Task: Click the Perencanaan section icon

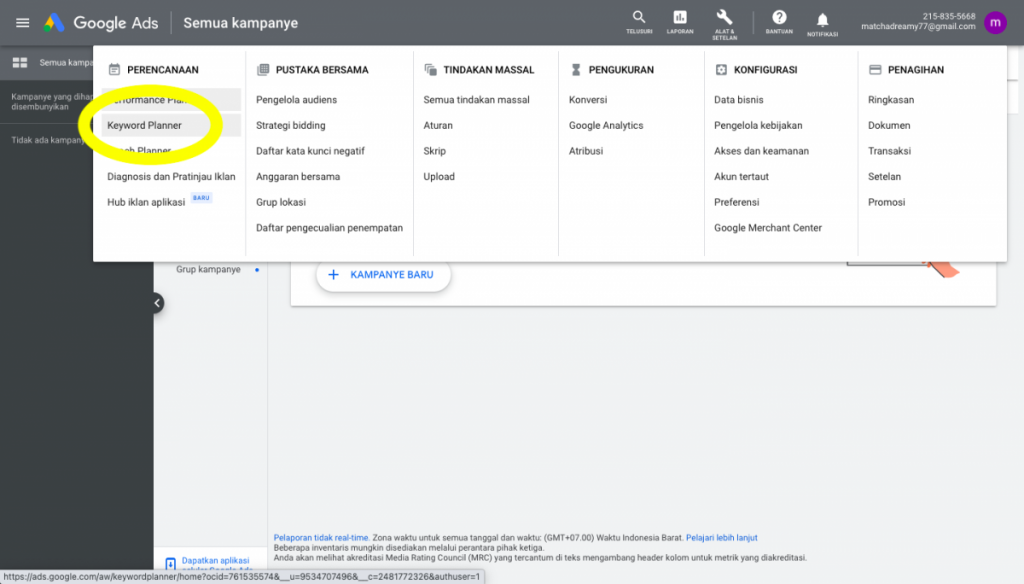Action: coord(116,69)
